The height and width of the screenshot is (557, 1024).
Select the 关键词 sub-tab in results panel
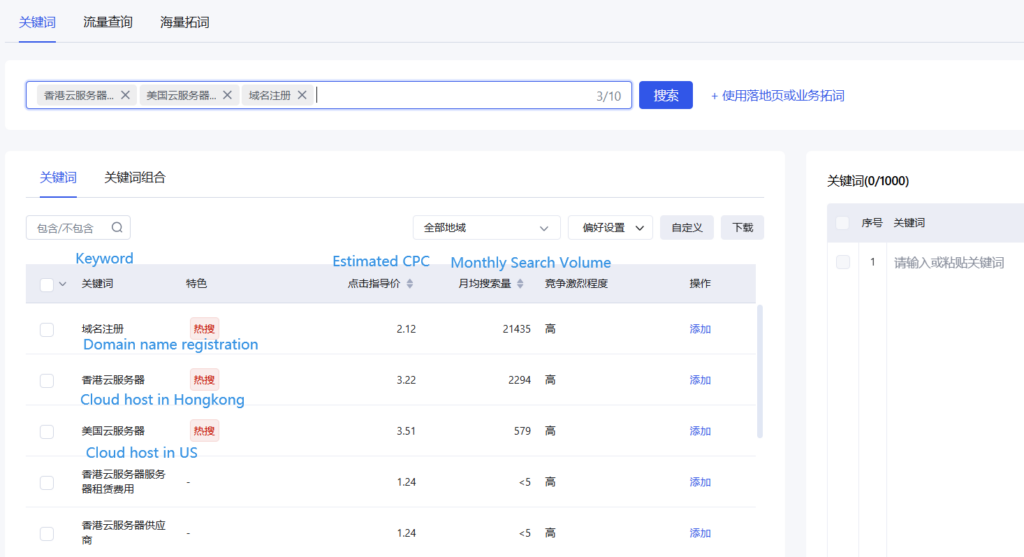coord(58,178)
